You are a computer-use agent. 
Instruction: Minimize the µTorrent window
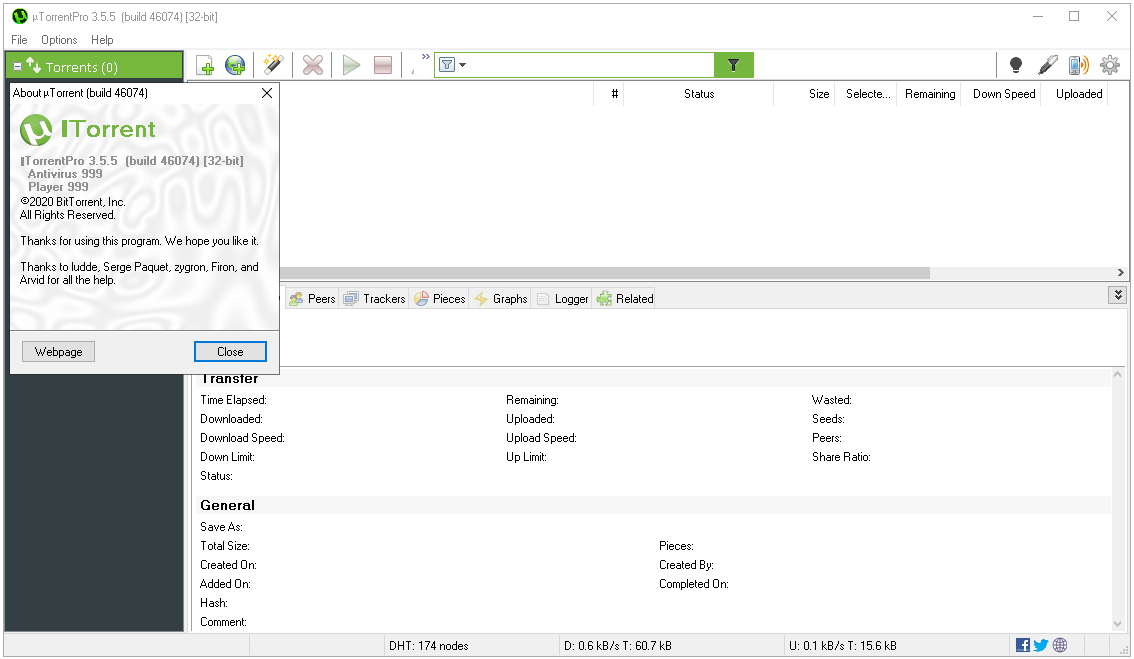pos(1038,16)
